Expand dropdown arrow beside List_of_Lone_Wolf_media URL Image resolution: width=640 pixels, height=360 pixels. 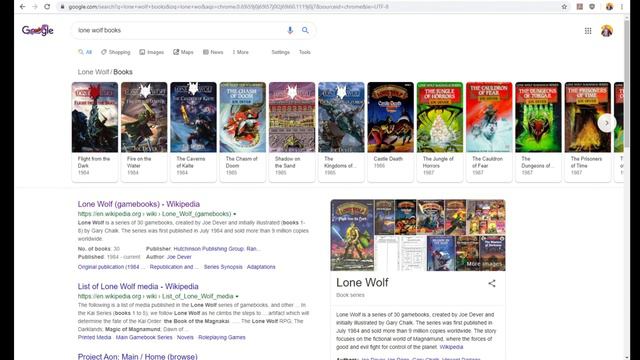(237, 296)
